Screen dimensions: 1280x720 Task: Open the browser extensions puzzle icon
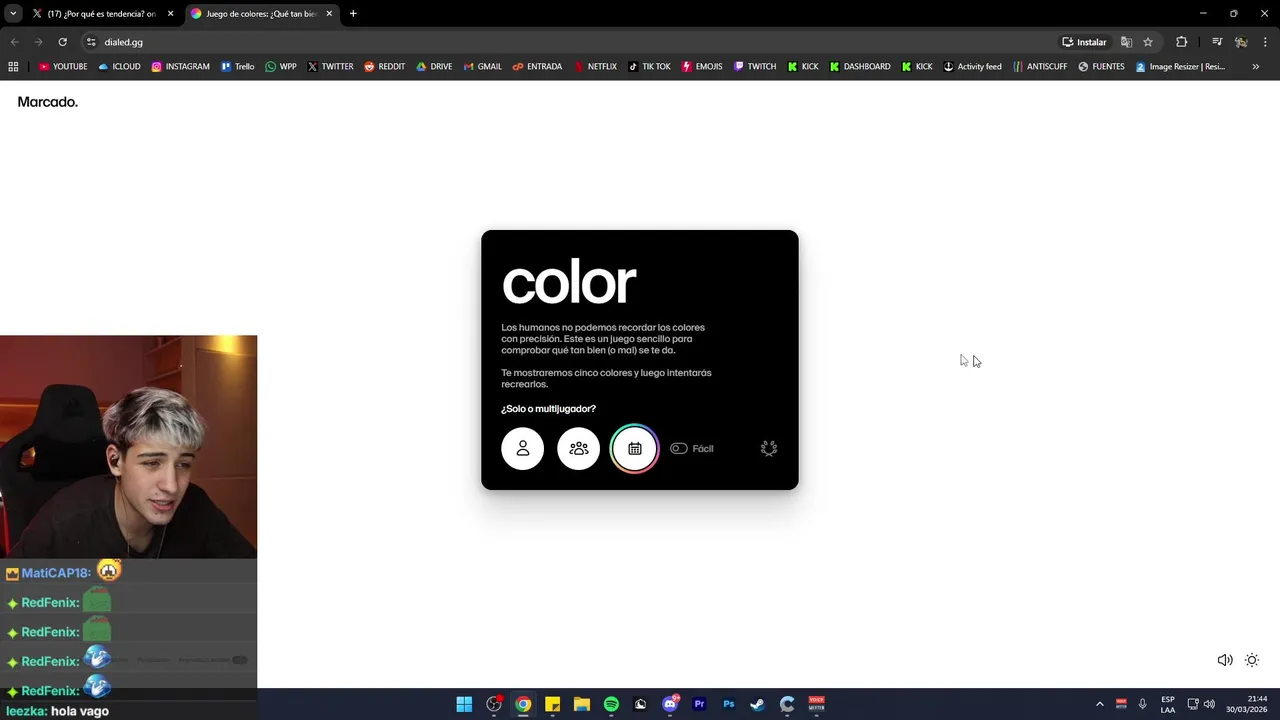click(x=1181, y=42)
